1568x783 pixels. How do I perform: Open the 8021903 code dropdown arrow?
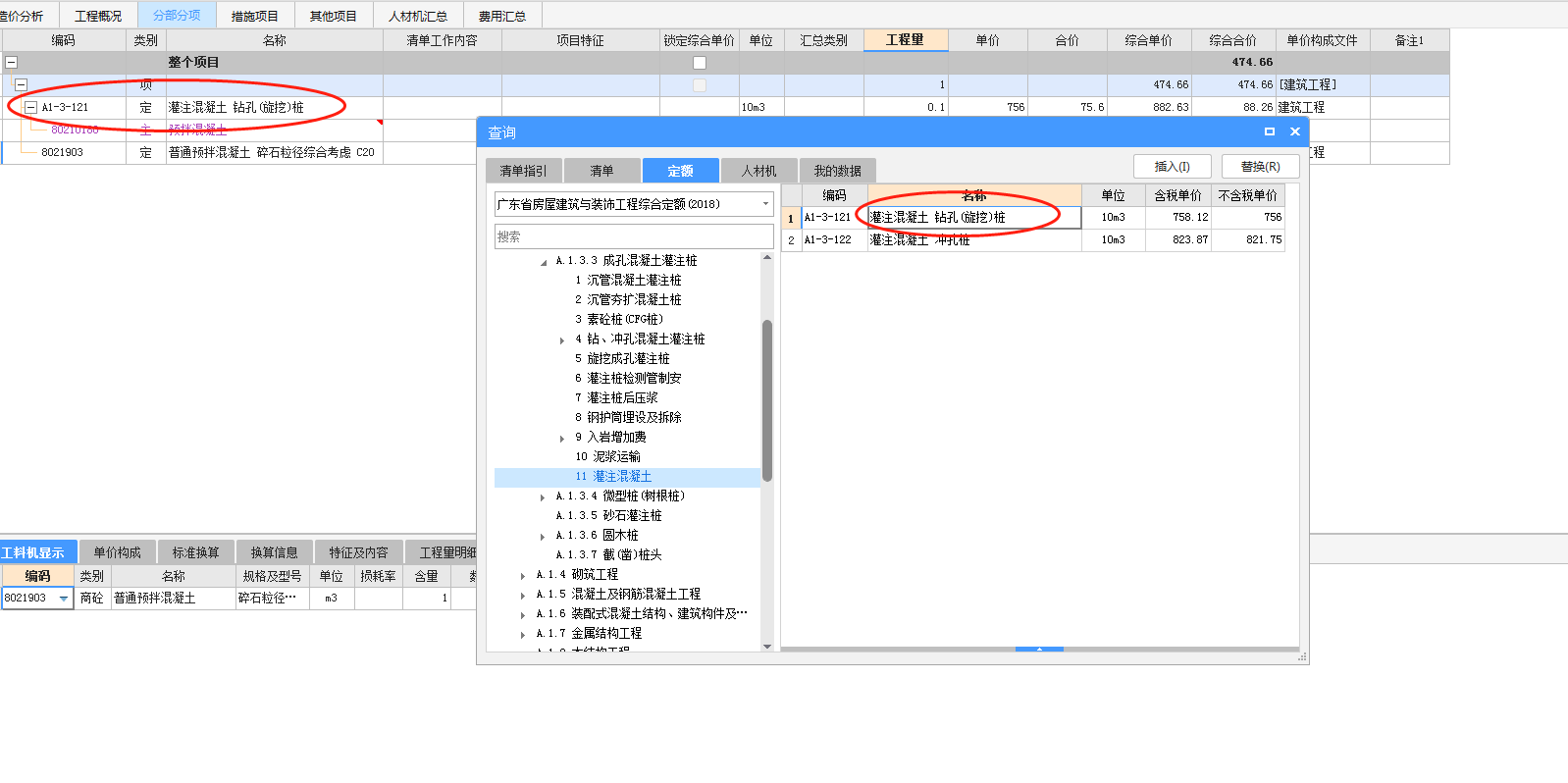(64, 599)
